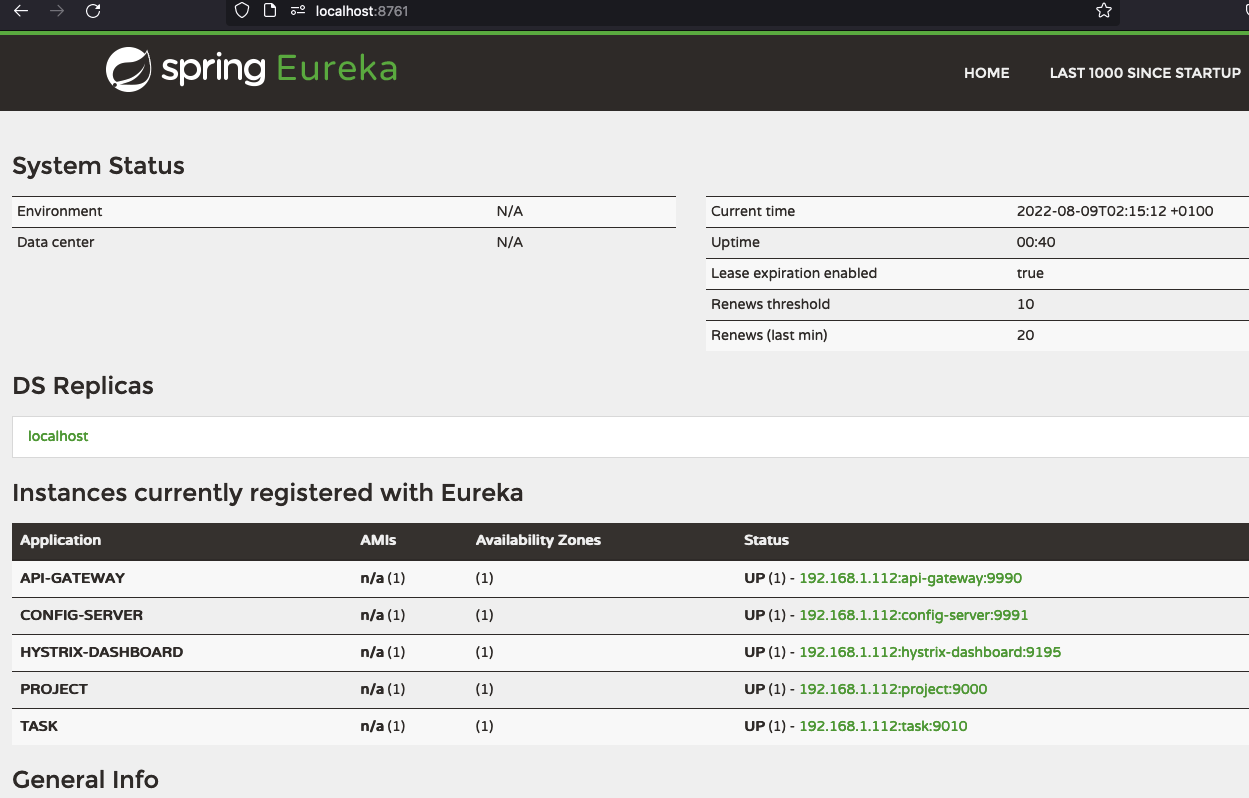Click the Current time value 2022-08-09T02:15:12
Viewport: 1249px width, 798px height.
pyautogui.click(x=1115, y=211)
